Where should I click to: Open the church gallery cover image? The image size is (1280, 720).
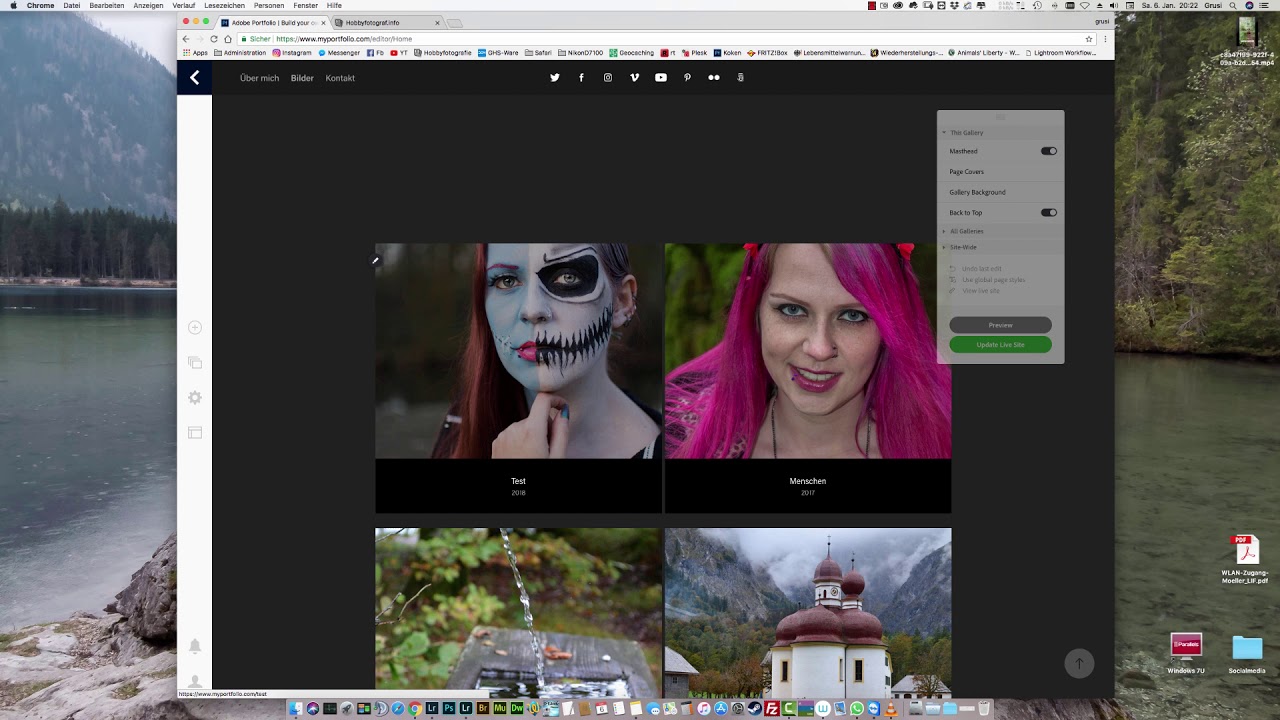click(x=808, y=612)
